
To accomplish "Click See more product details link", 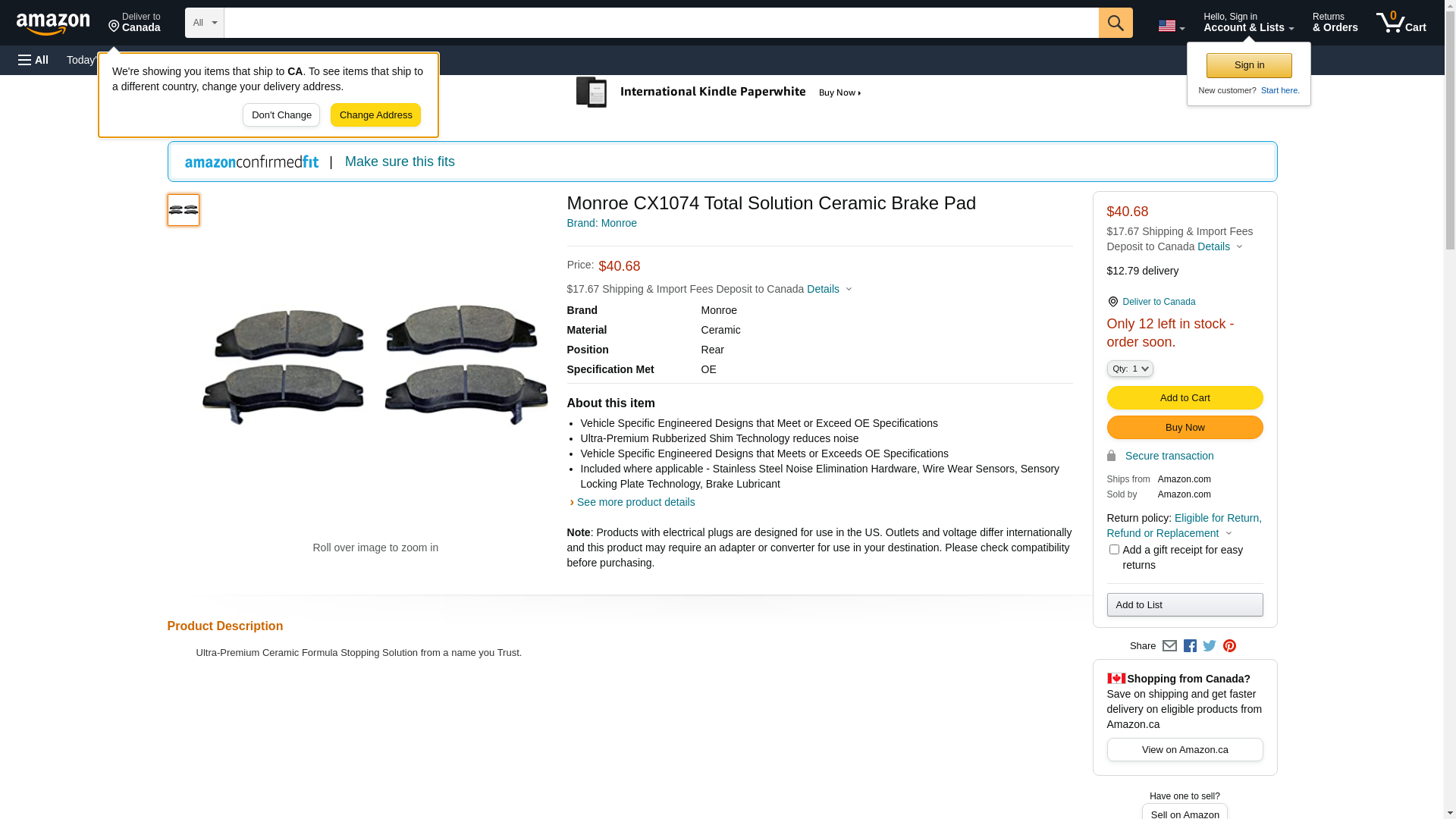I will [x=635, y=502].
